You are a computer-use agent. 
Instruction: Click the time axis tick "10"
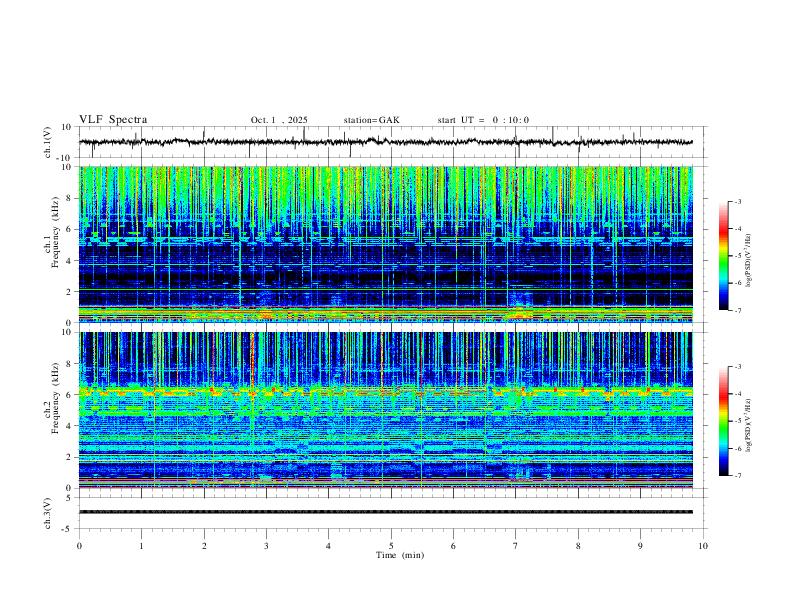point(703,546)
